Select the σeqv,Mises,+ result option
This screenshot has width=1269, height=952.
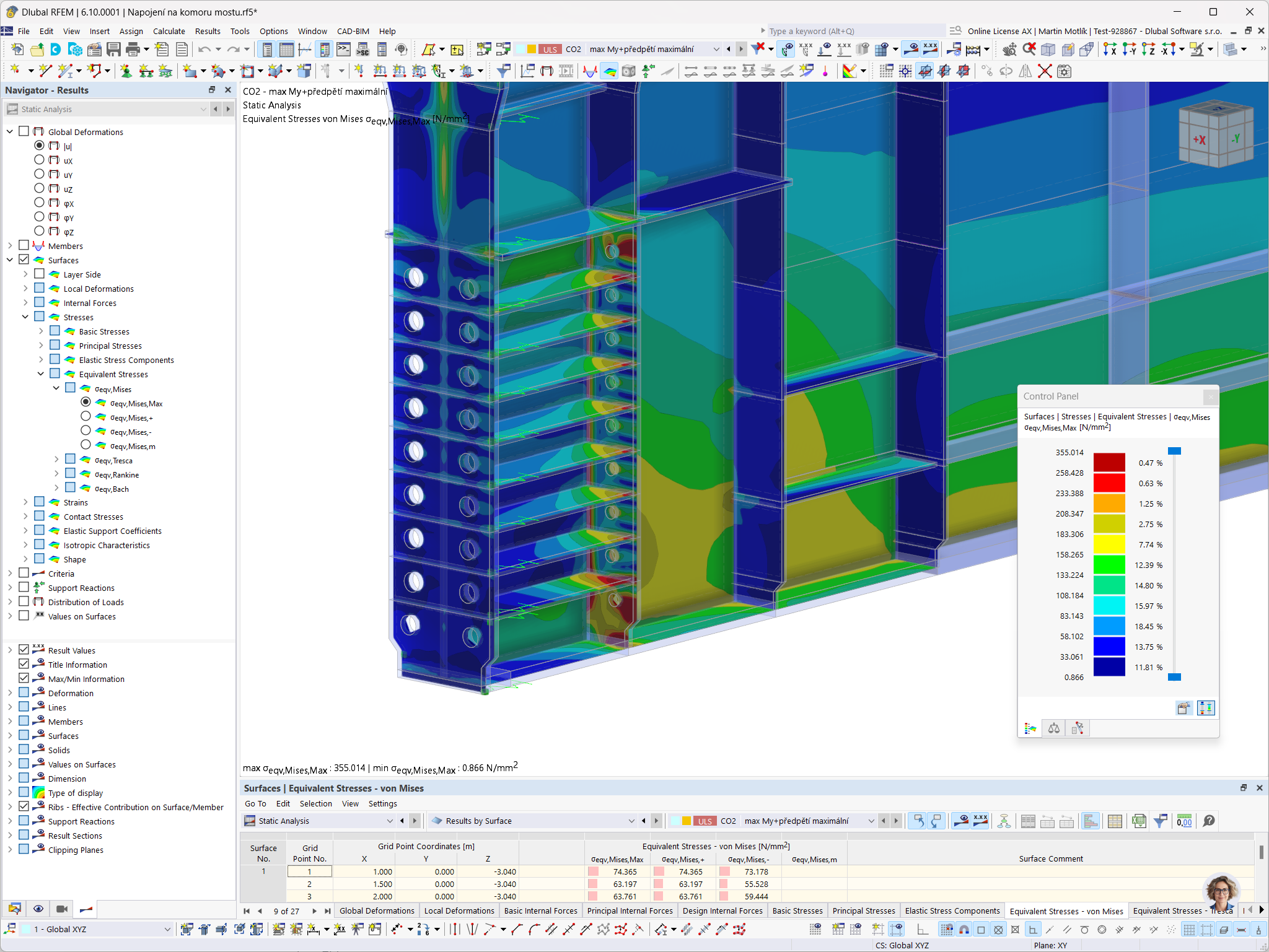pos(86,416)
